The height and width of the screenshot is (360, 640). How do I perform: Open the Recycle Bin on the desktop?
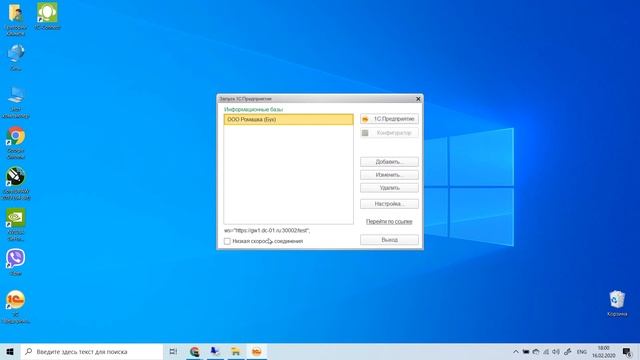[x=617, y=303]
